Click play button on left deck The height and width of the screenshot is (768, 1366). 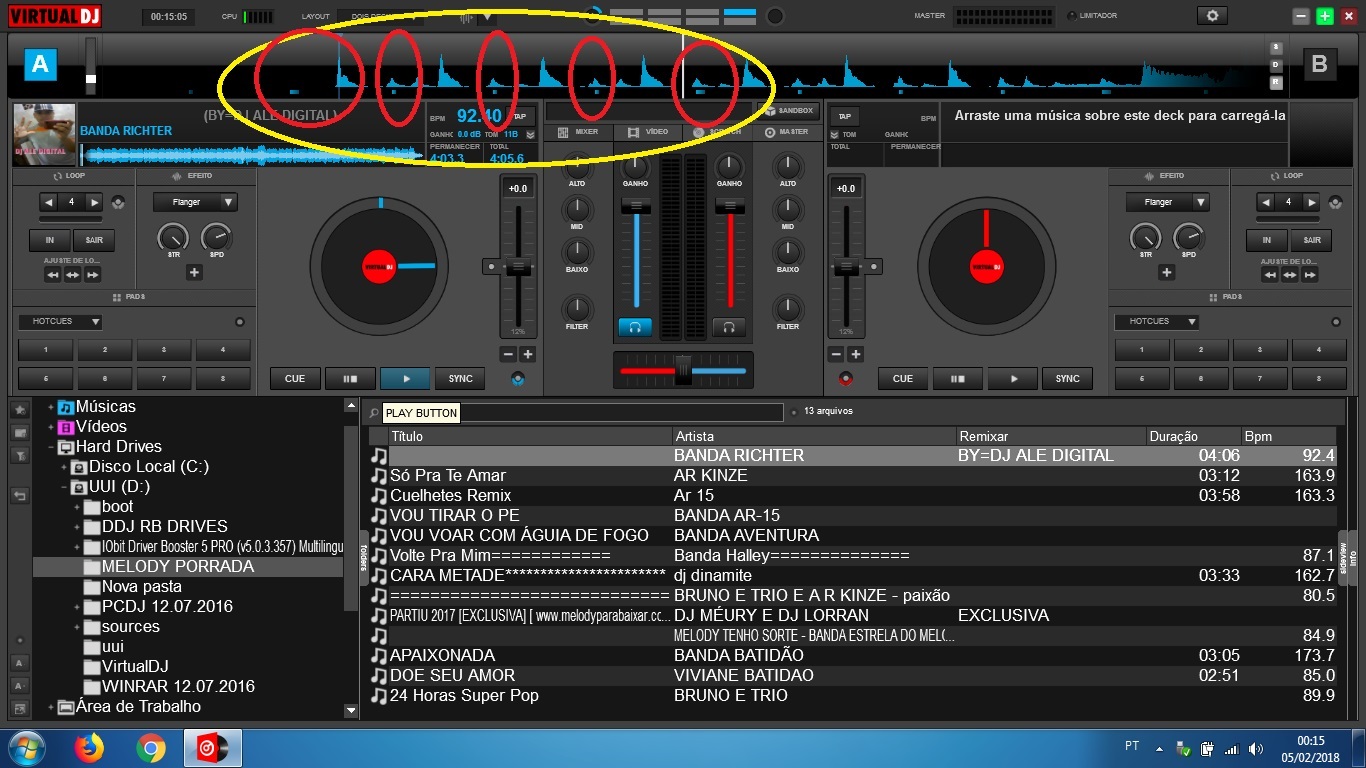coord(405,379)
